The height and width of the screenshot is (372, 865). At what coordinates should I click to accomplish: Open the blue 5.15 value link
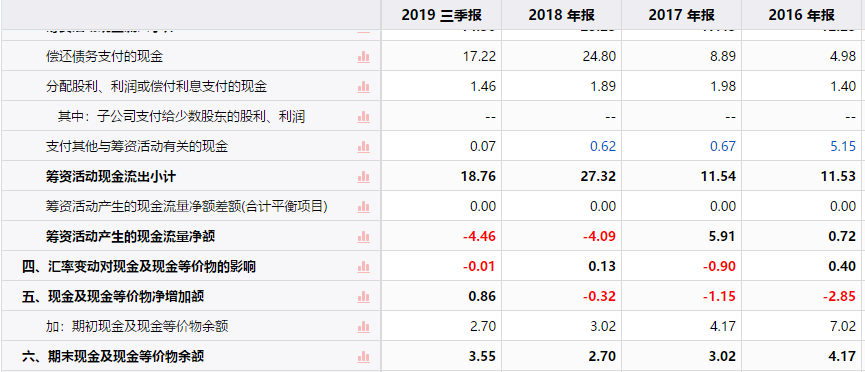click(843, 147)
